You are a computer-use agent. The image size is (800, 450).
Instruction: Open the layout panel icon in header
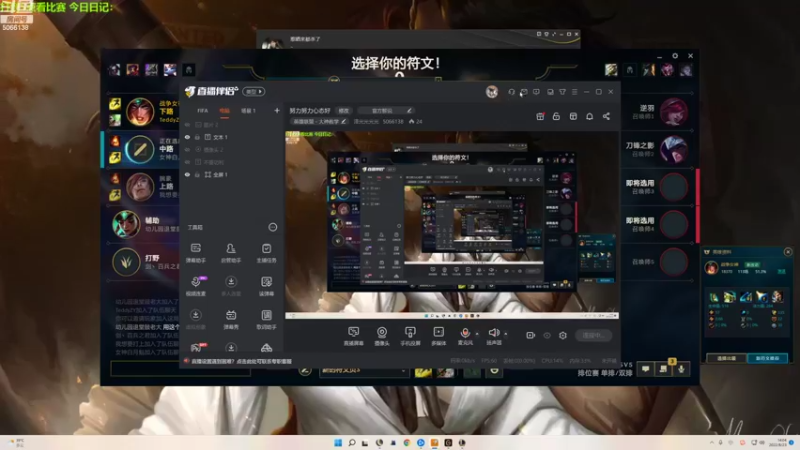[573, 116]
